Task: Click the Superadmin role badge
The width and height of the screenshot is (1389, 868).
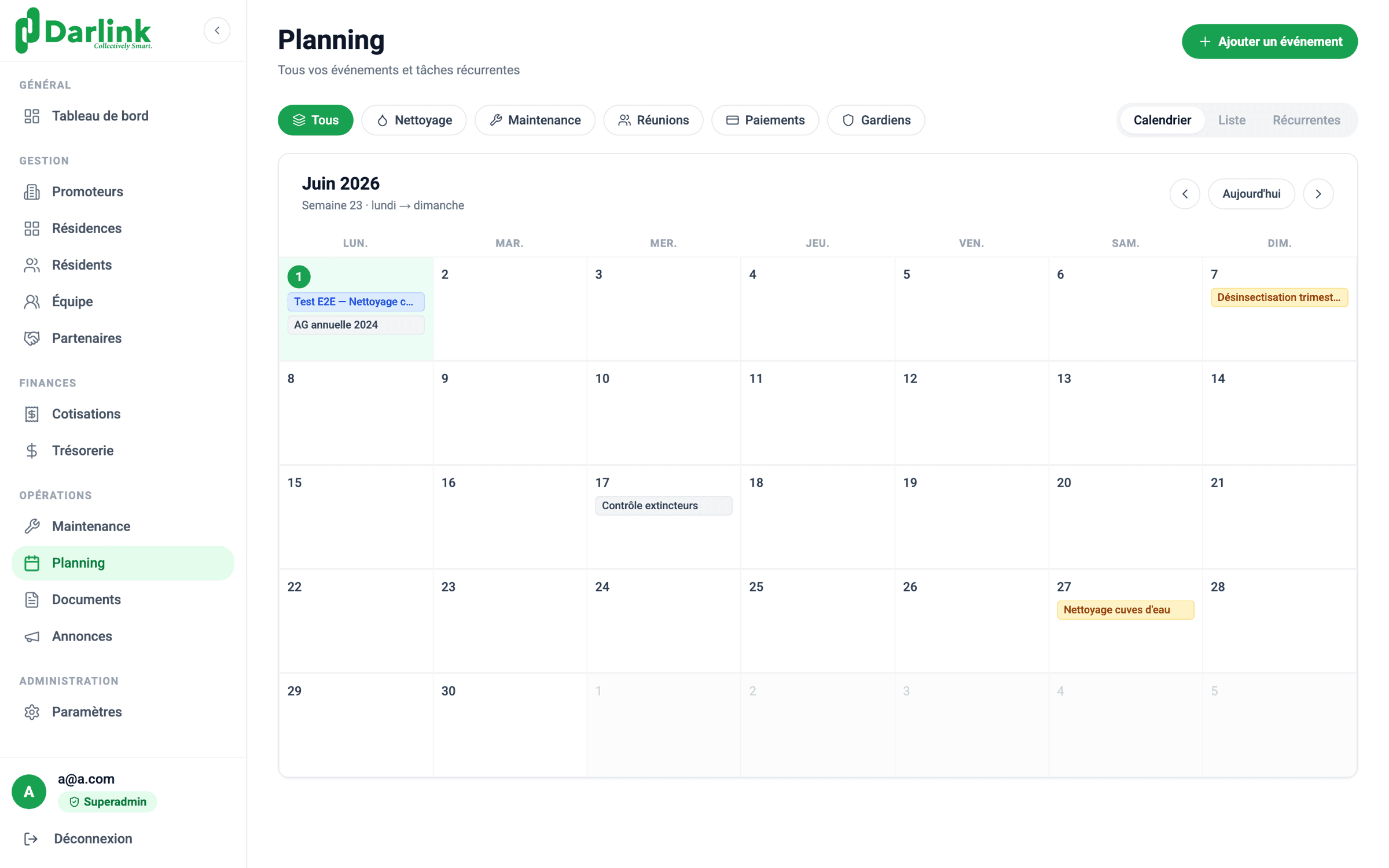Action: point(108,801)
